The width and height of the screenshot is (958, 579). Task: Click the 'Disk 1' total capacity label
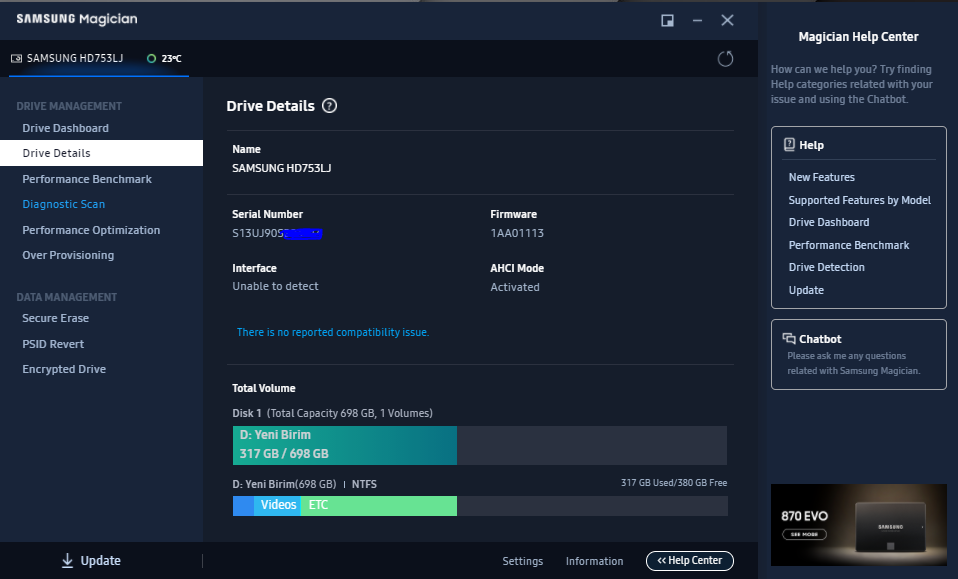point(332,413)
